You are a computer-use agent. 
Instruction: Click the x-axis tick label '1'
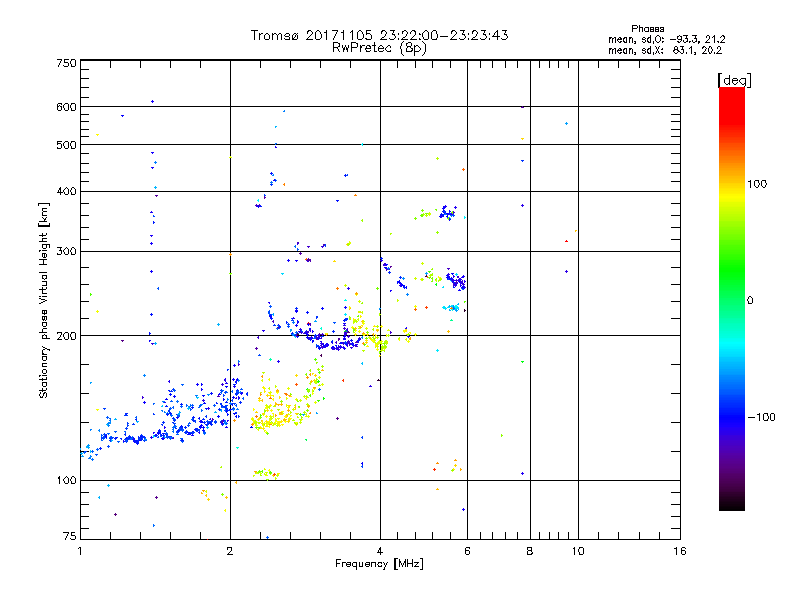coord(80,551)
